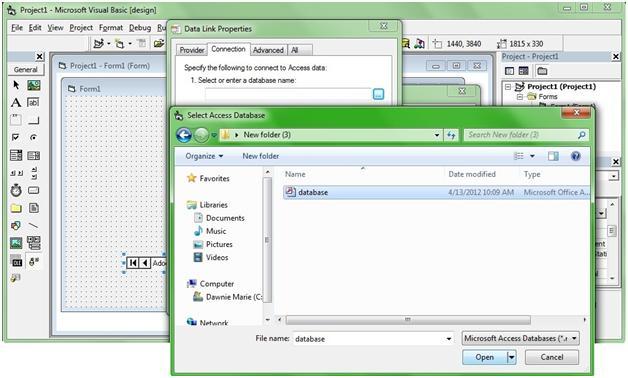This screenshot has width=628, height=378.
Task: Select the Shape control tool
Action: pyautogui.click(x=16, y=225)
